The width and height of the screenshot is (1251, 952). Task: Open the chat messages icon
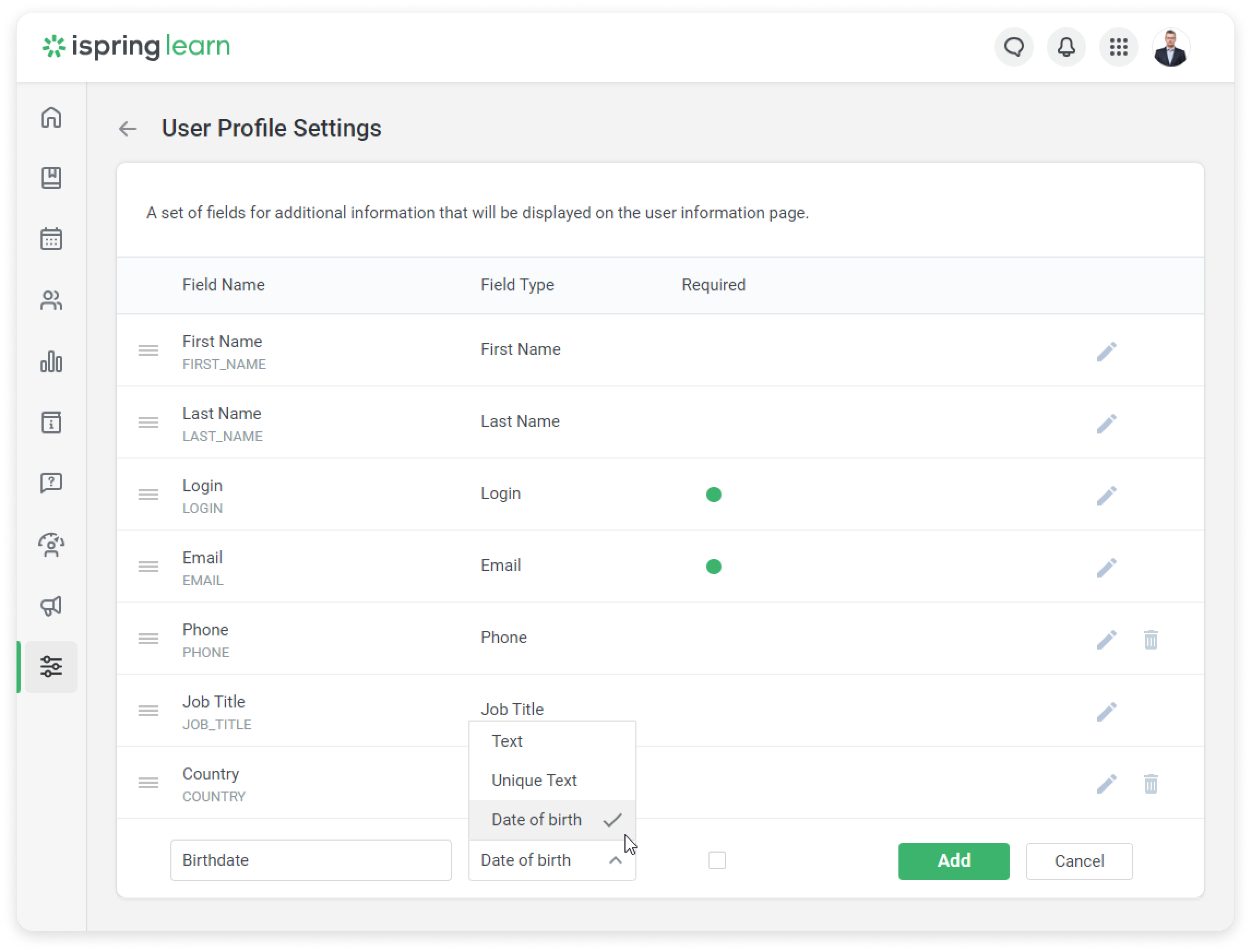pos(1014,47)
